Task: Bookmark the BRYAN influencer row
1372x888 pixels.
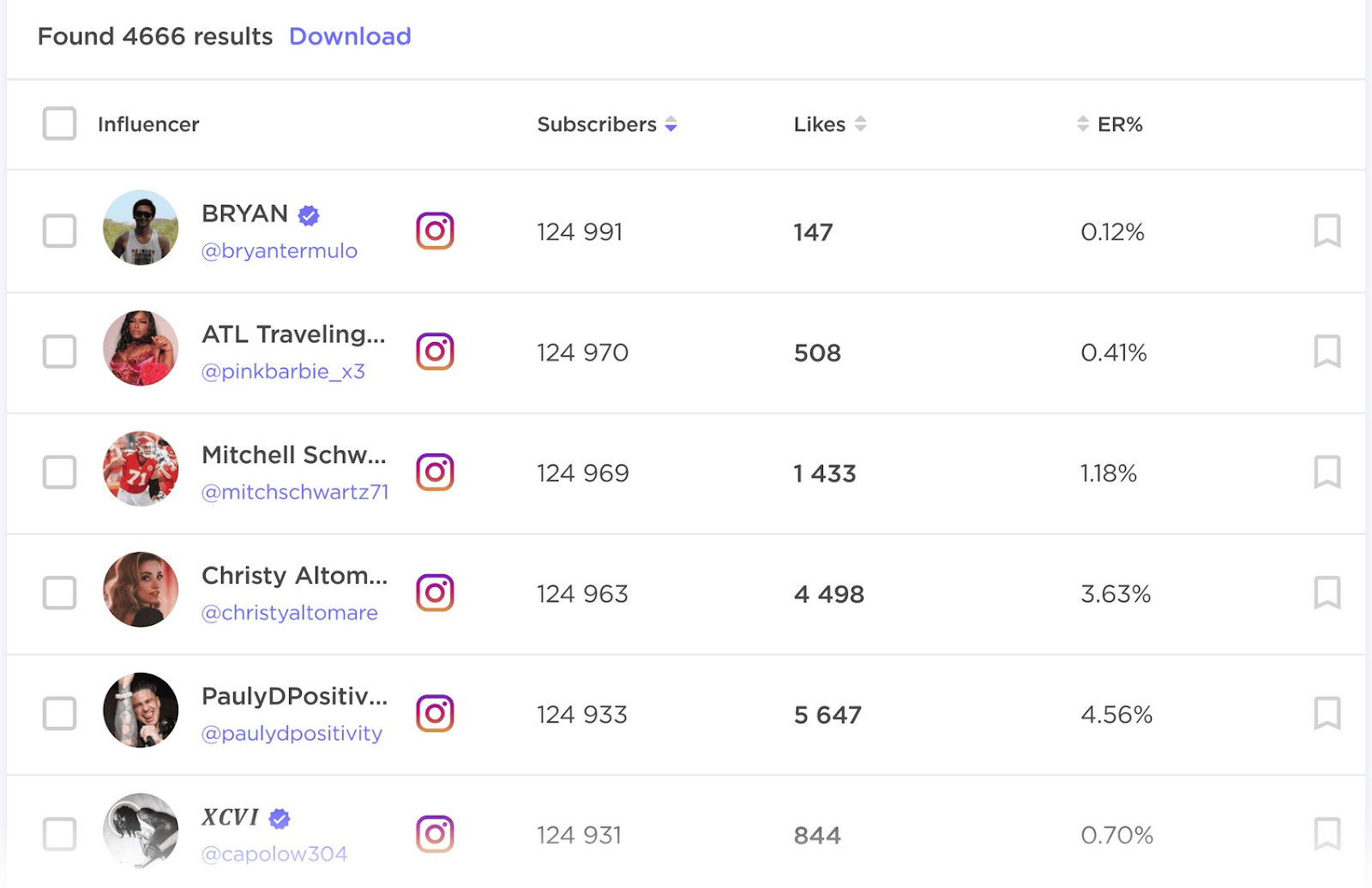Action: [1327, 231]
